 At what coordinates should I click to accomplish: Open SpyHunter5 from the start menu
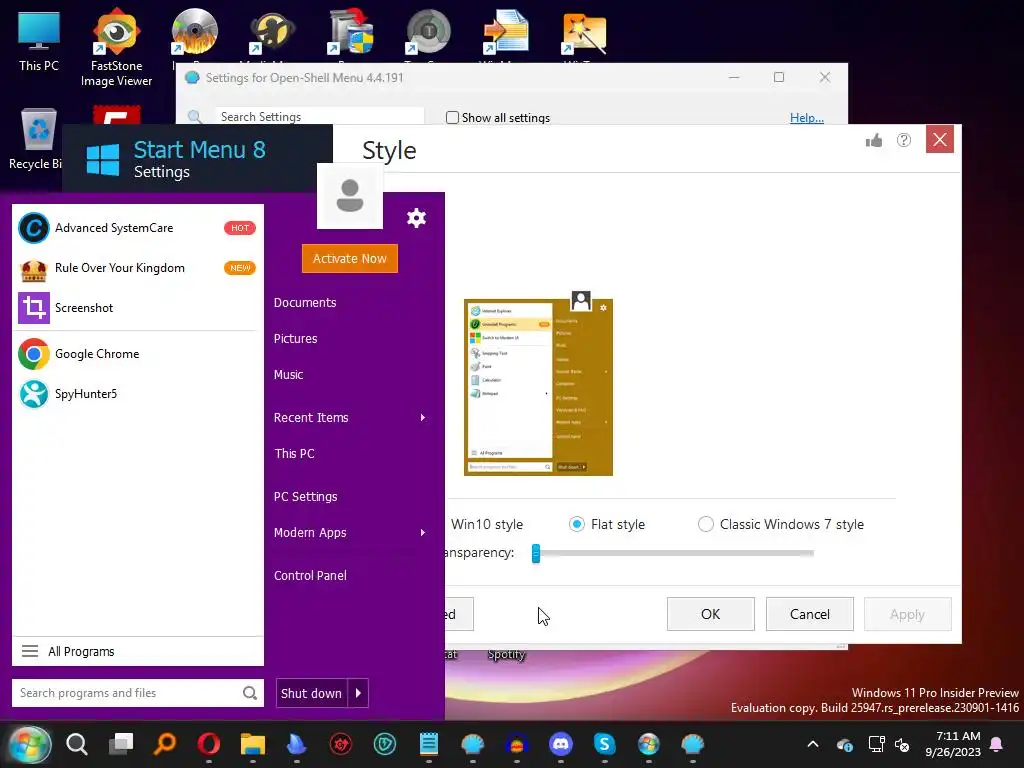point(137,394)
